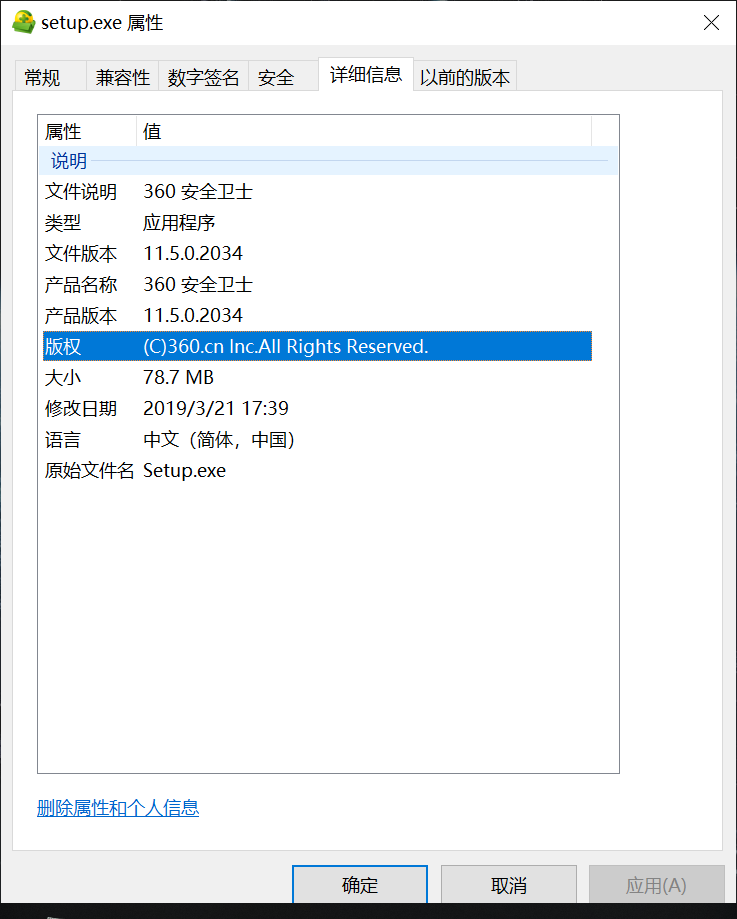737x919 pixels.
Task: Click the setup.exe icon in the title bar
Action: tap(23, 22)
